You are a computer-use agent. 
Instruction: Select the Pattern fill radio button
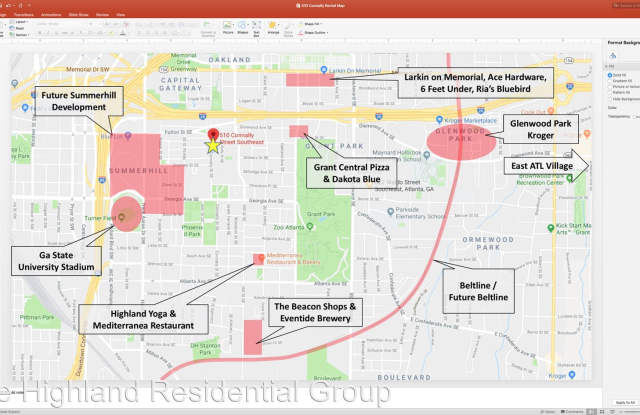610,93
